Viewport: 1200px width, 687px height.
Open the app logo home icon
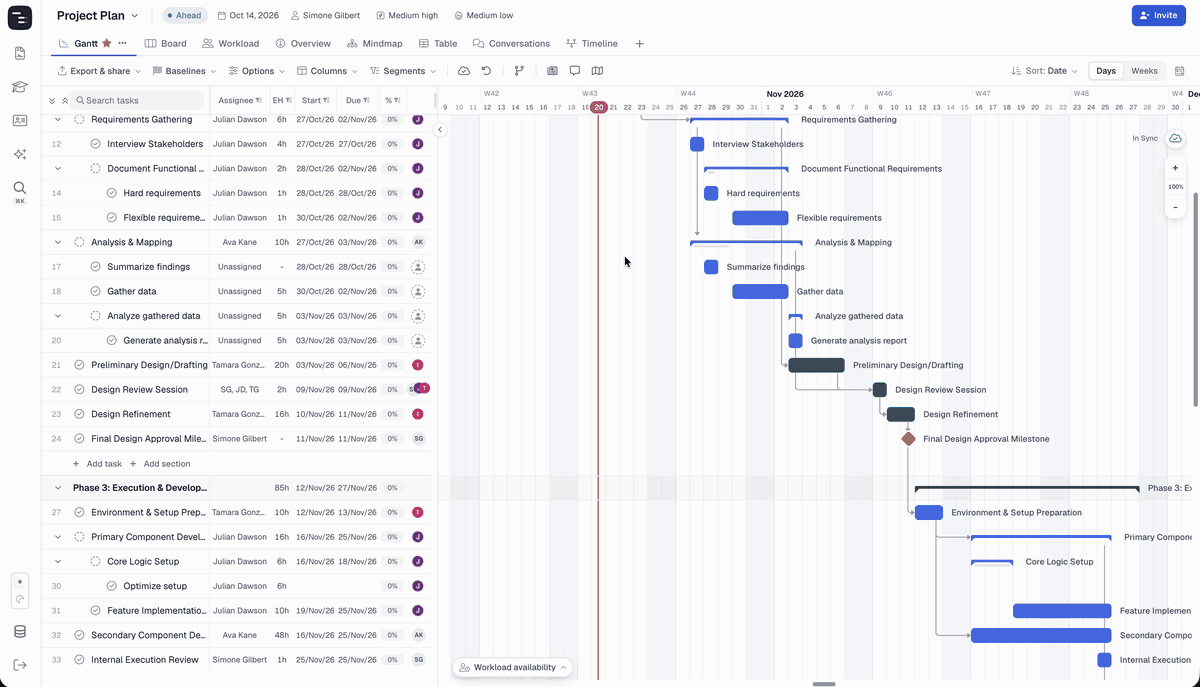[x=20, y=17]
